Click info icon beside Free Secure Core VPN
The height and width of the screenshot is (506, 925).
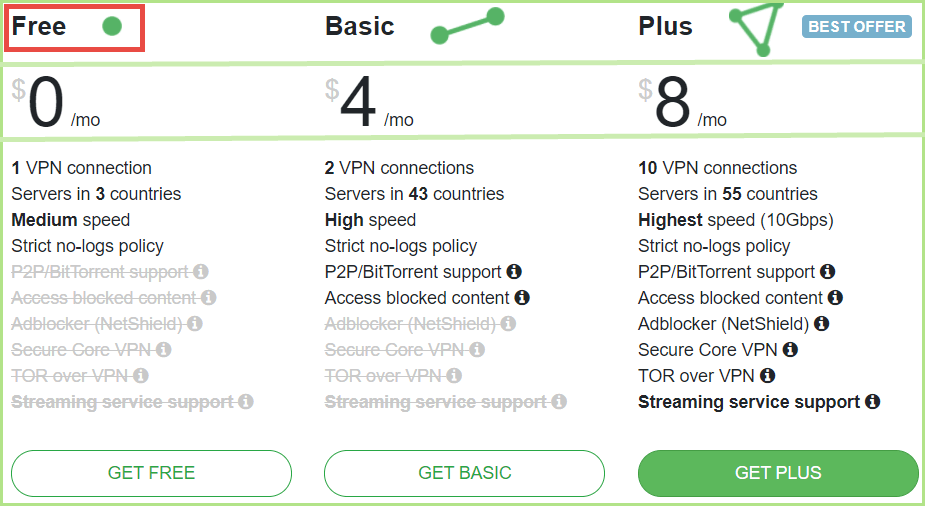point(164,350)
